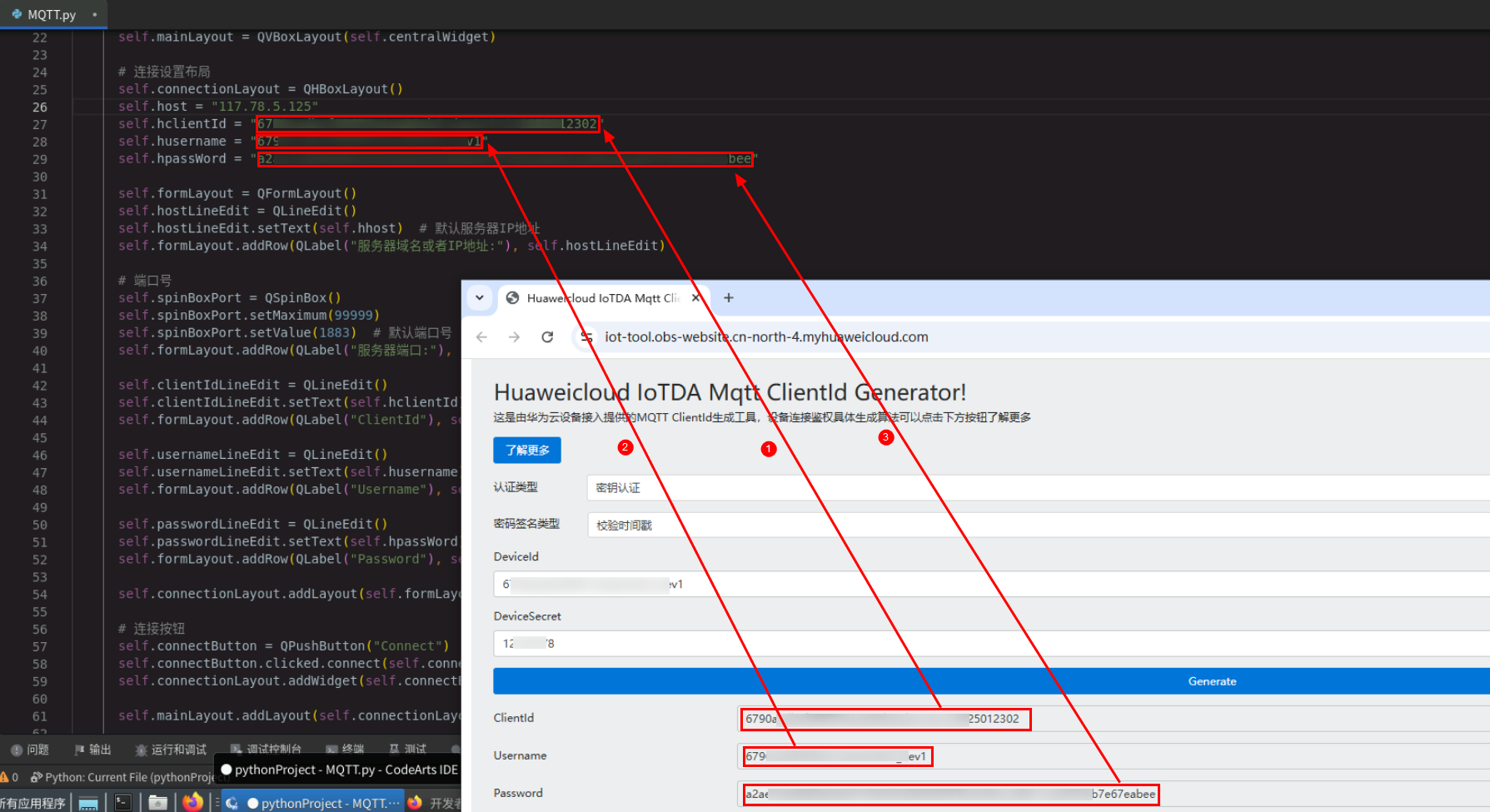The width and height of the screenshot is (1490, 812).
Task: View site information icon in address bar
Action: [587, 337]
